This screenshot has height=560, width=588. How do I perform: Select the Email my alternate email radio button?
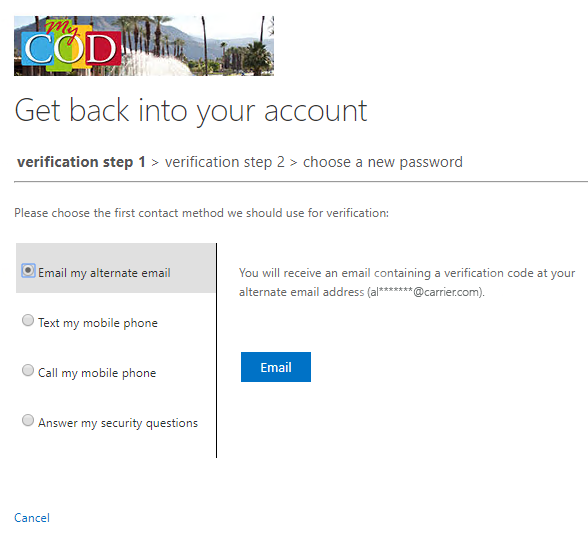(28, 270)
